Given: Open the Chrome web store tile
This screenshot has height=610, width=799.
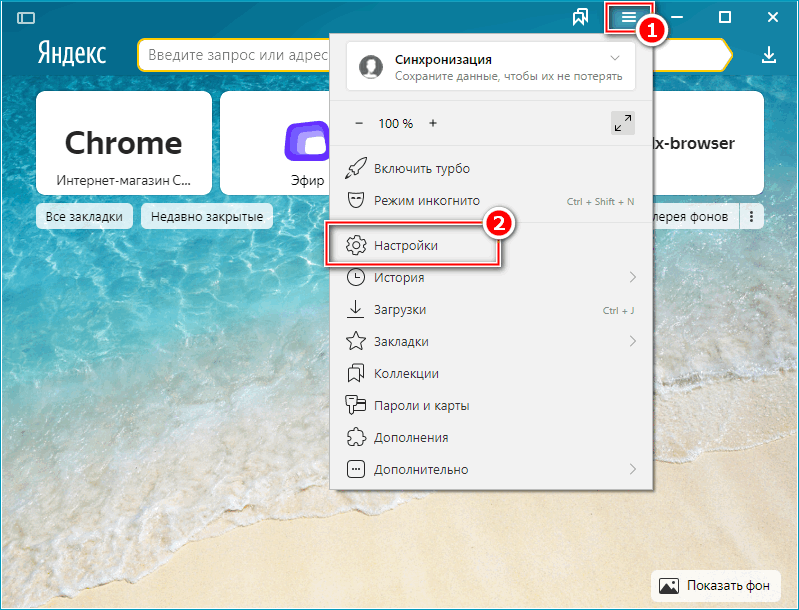Looking at the screenshot, I should coord(123,143).
